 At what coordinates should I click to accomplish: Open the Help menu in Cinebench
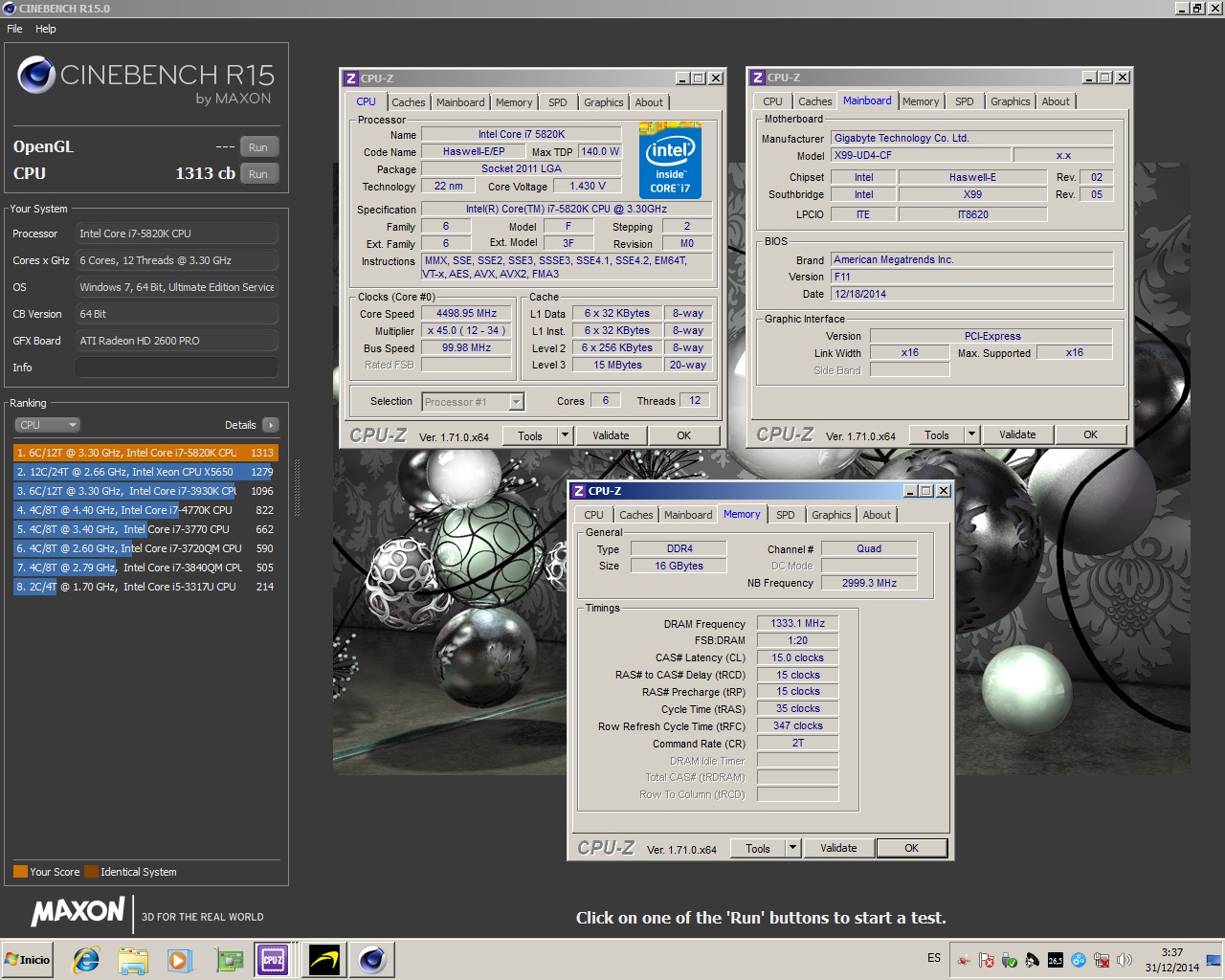pos(46,29)
